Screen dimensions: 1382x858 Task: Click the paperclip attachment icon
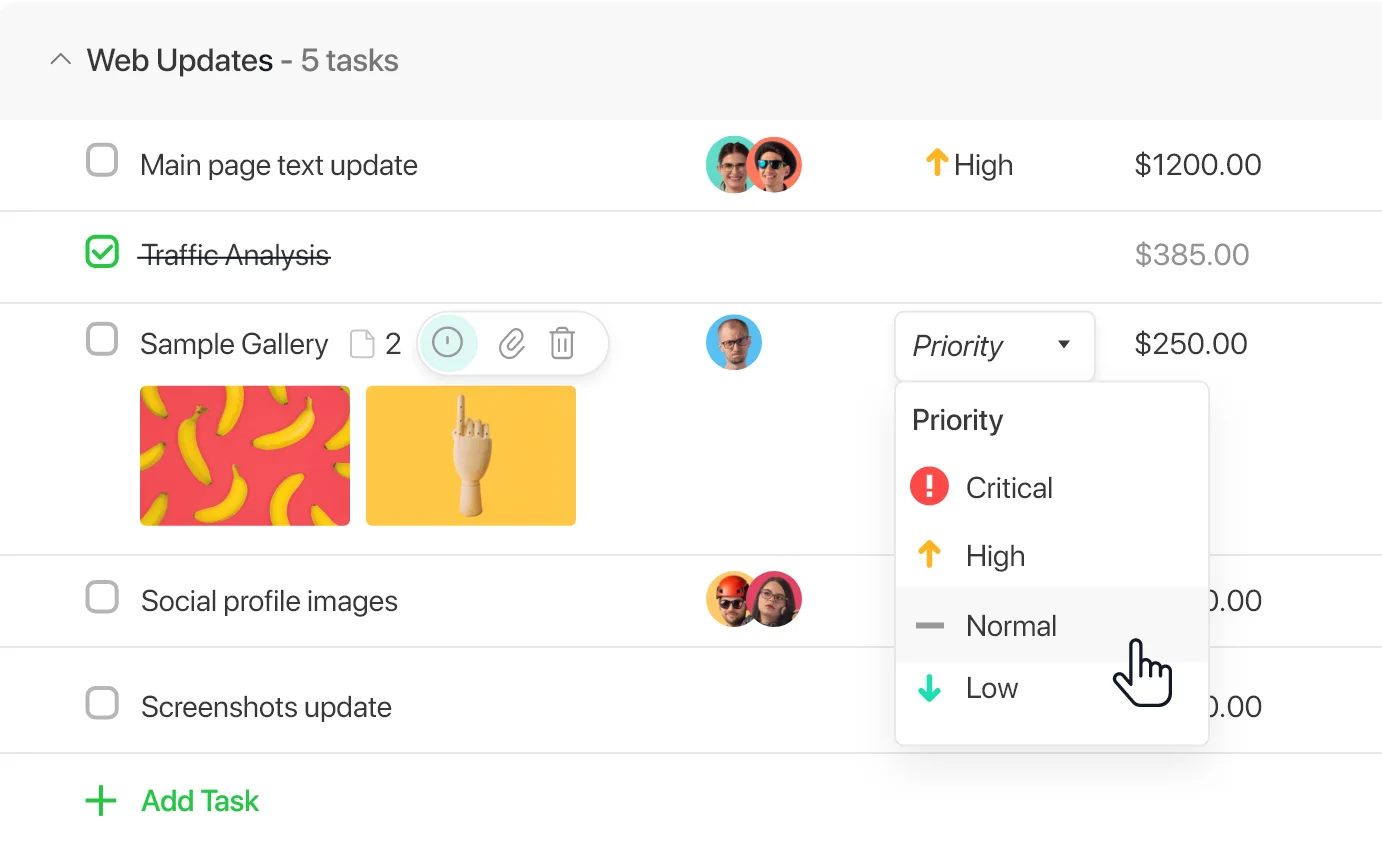pos(512,344)
